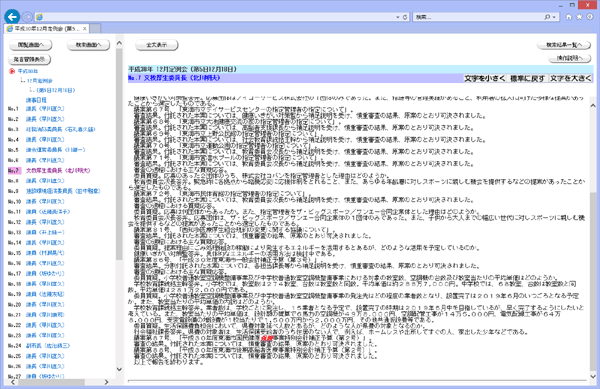The width and height of the screenshot is (600, 389).
Task: Open the speaker link in row No.12
Action: coord(45,222)
